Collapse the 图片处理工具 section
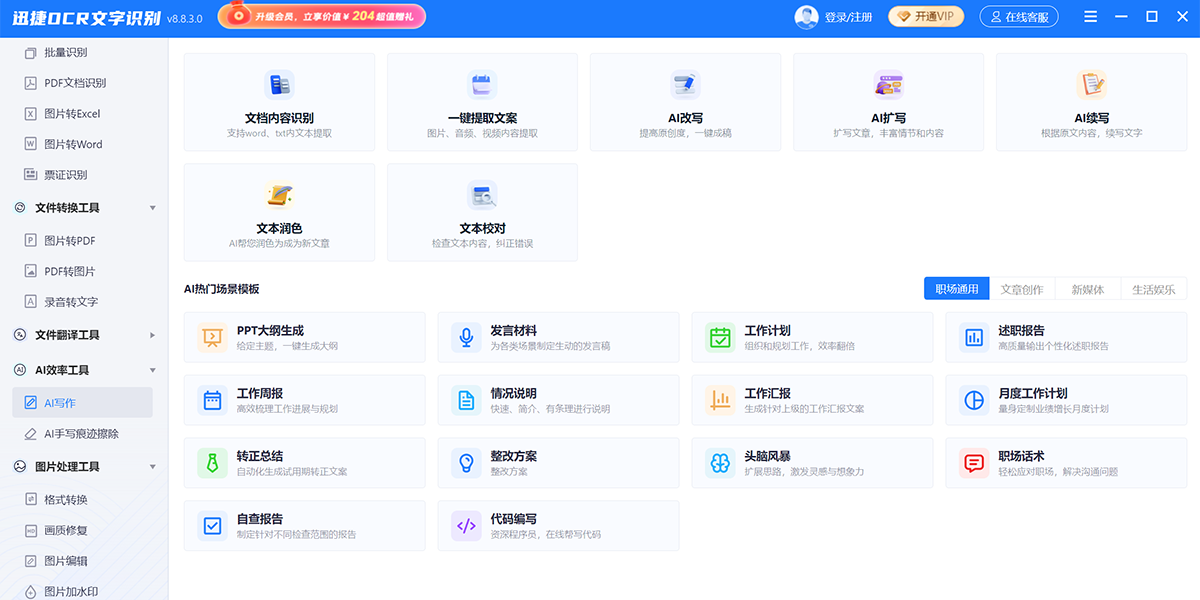 click(x=72, y=466)
